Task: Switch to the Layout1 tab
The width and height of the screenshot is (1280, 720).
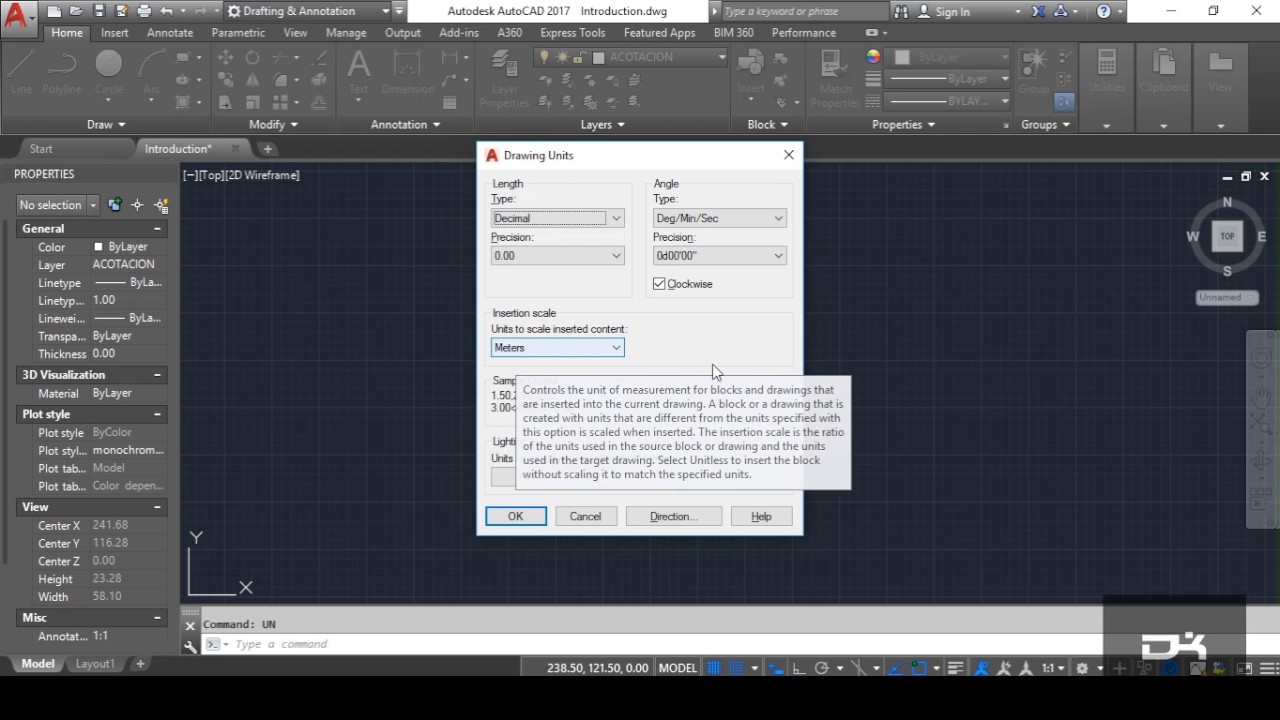Action: point(95,664)
